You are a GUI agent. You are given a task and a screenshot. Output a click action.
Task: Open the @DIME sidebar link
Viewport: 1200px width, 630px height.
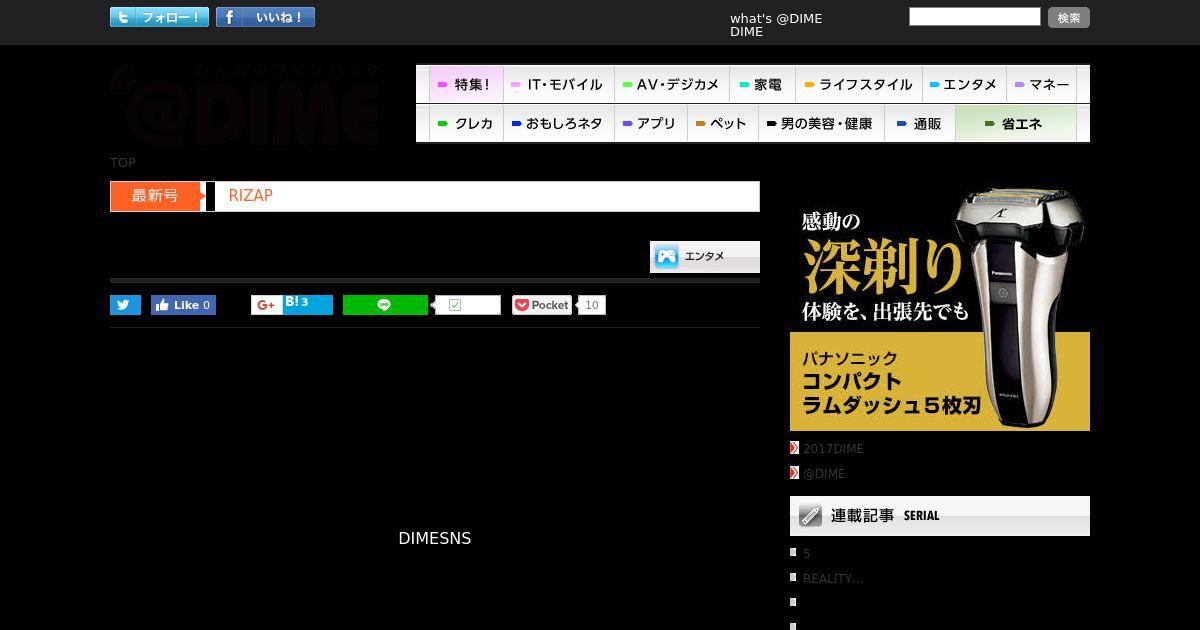(824, 474)
